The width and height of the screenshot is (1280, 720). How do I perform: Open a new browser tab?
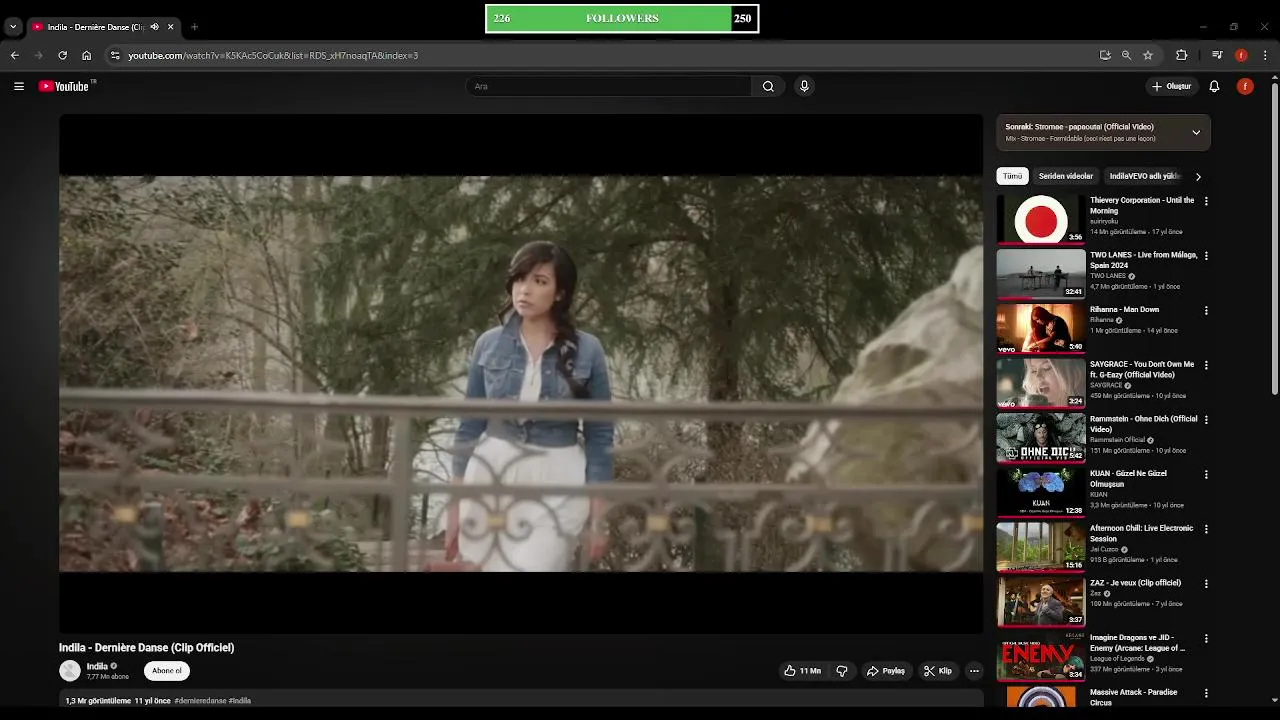(194, 27)
